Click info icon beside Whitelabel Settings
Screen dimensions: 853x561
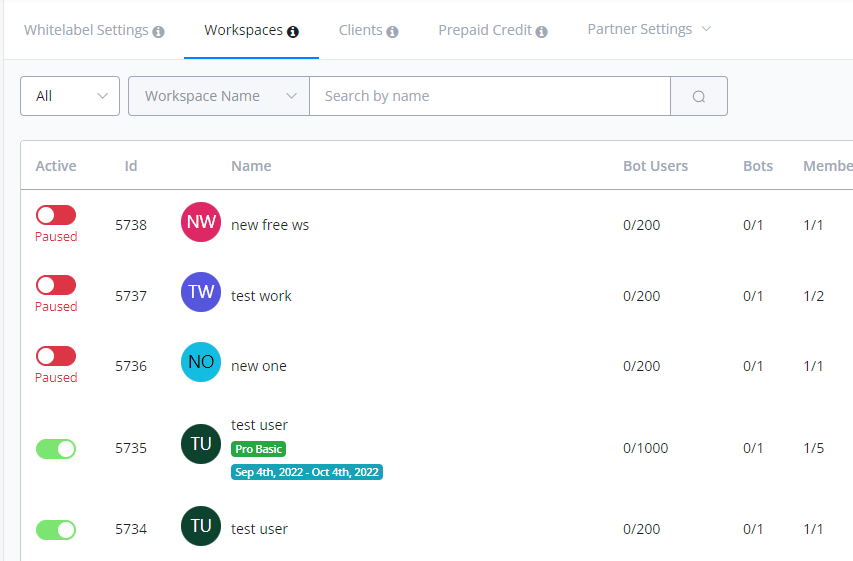(x=158, y=31)
